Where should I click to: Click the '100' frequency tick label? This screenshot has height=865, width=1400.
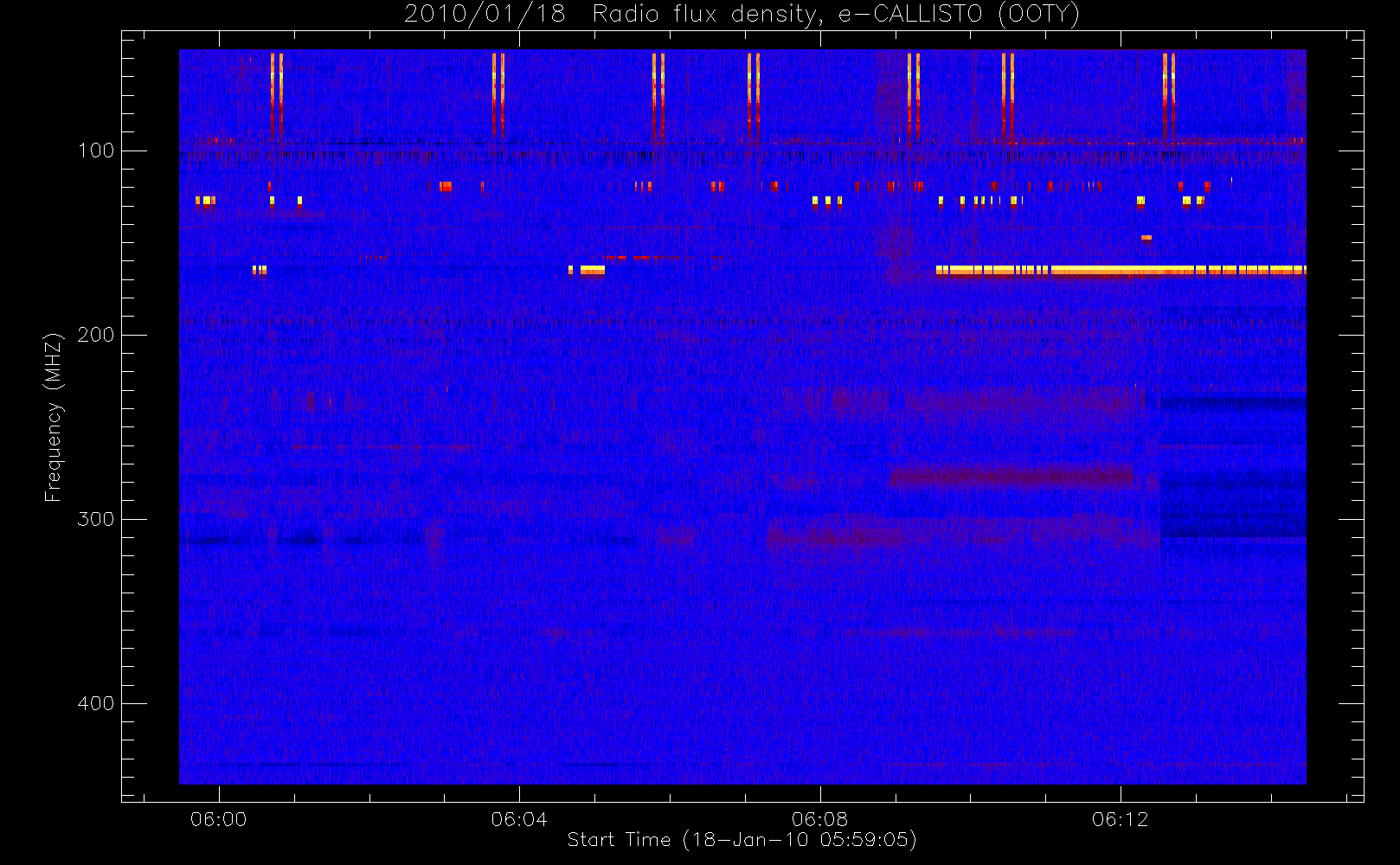tap(96, 151)
